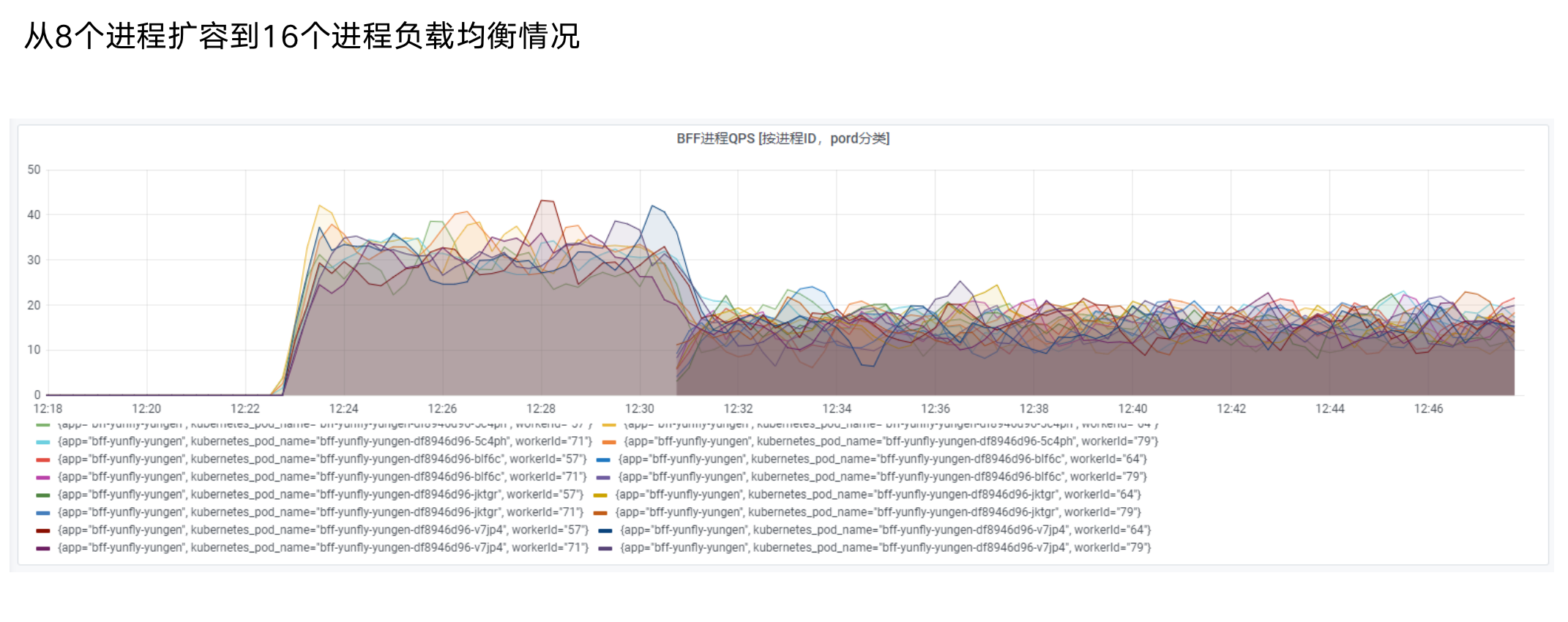Click brown-orange swatch for jktgr workerId 79
The image size is (1568, 622).
[601, 512]
